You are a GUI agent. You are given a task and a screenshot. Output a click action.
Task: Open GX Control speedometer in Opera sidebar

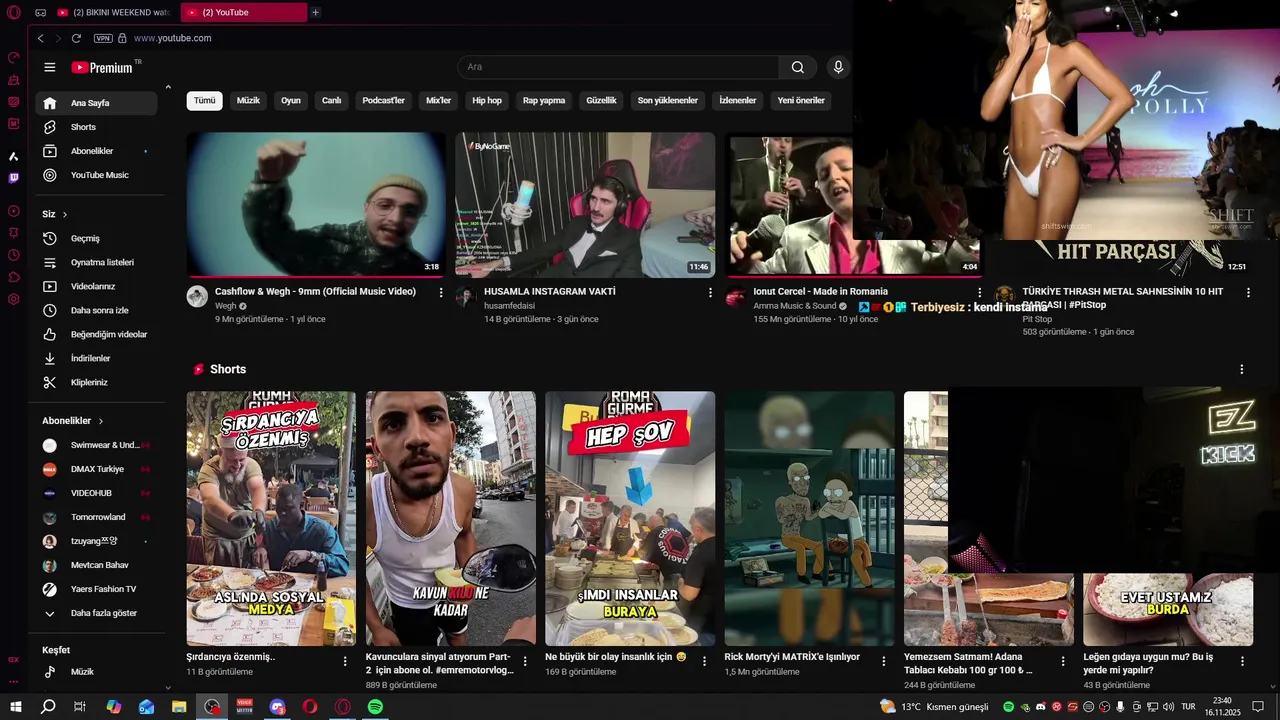13,57
